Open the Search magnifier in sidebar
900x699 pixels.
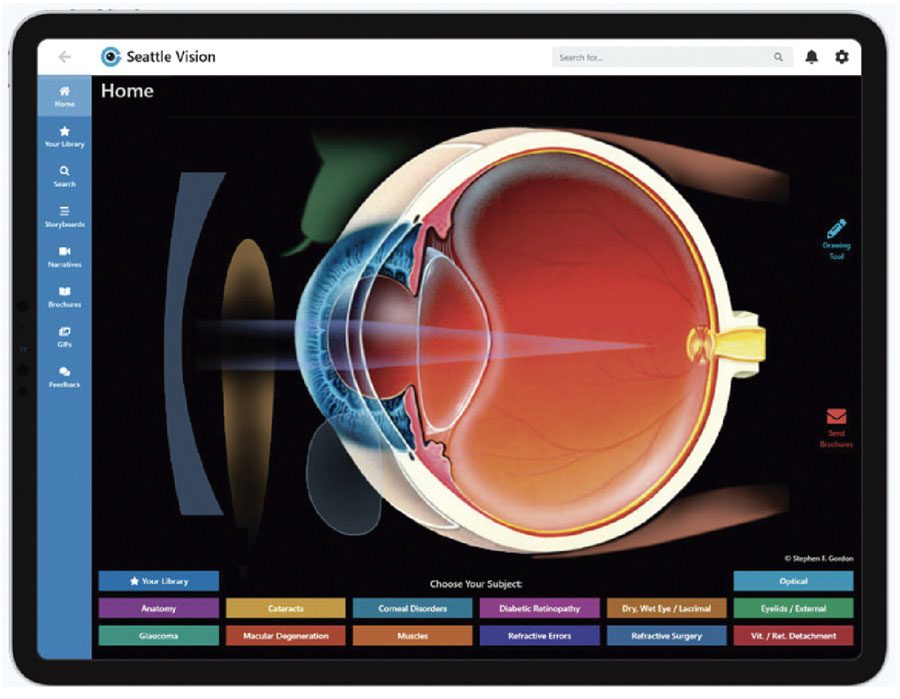pos(65,172)
